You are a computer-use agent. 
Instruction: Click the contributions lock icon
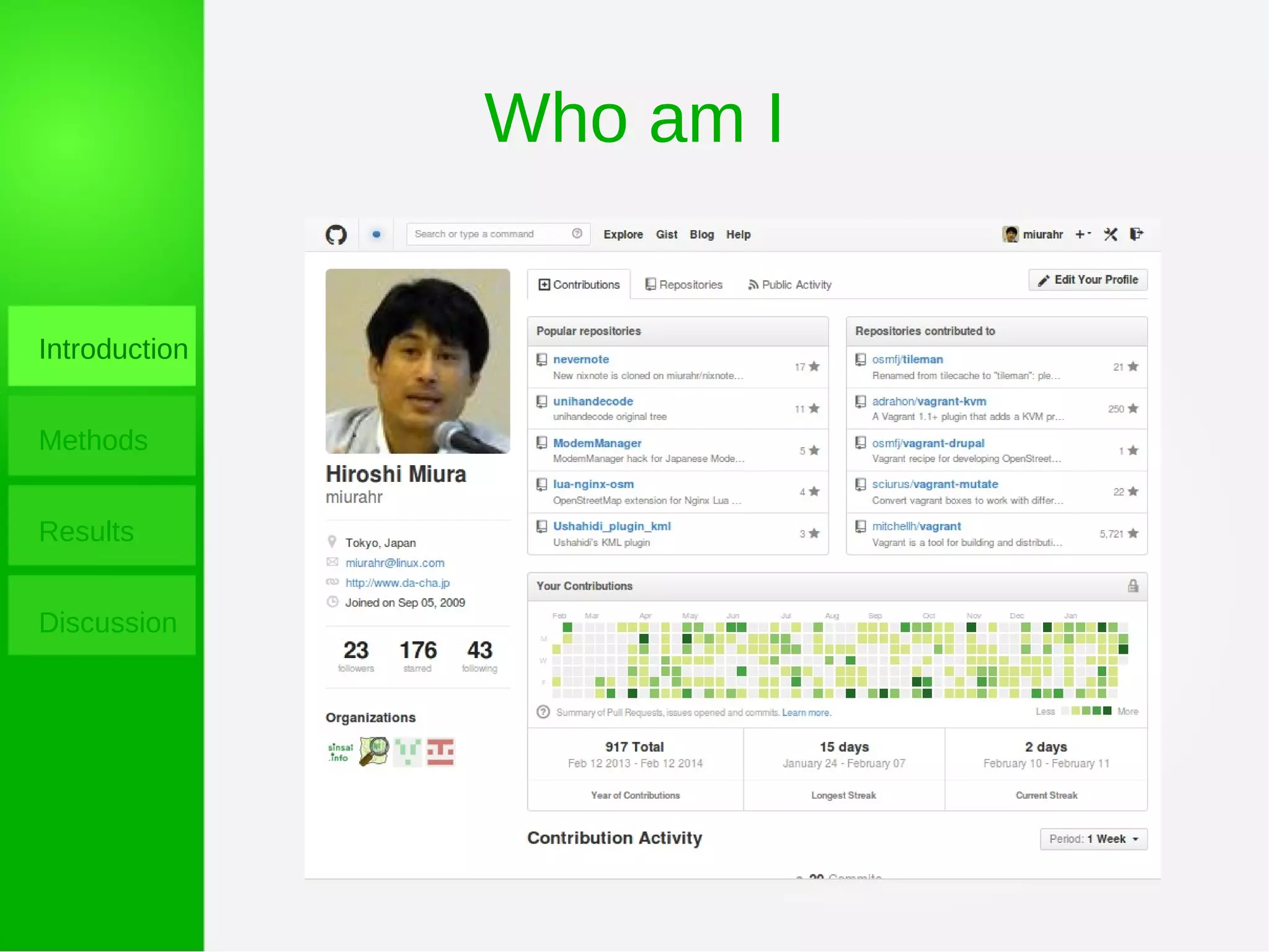(x=1133, y=586)
